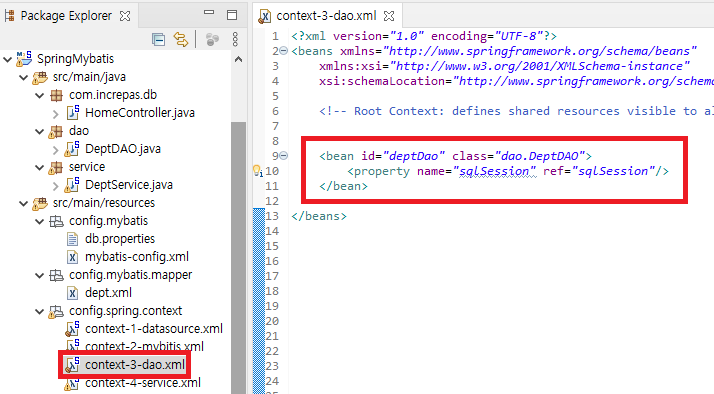
Task: Fold the bean element at line 9
Action: click(x=283, y=156)
